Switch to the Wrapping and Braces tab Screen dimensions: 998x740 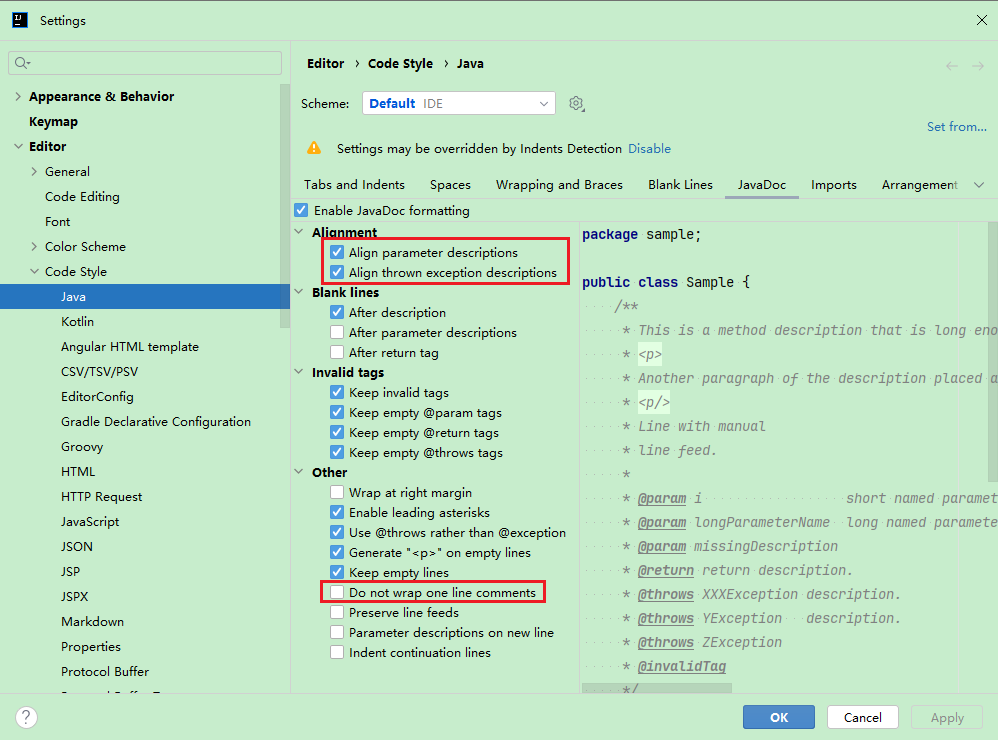(x=559, y=185)
